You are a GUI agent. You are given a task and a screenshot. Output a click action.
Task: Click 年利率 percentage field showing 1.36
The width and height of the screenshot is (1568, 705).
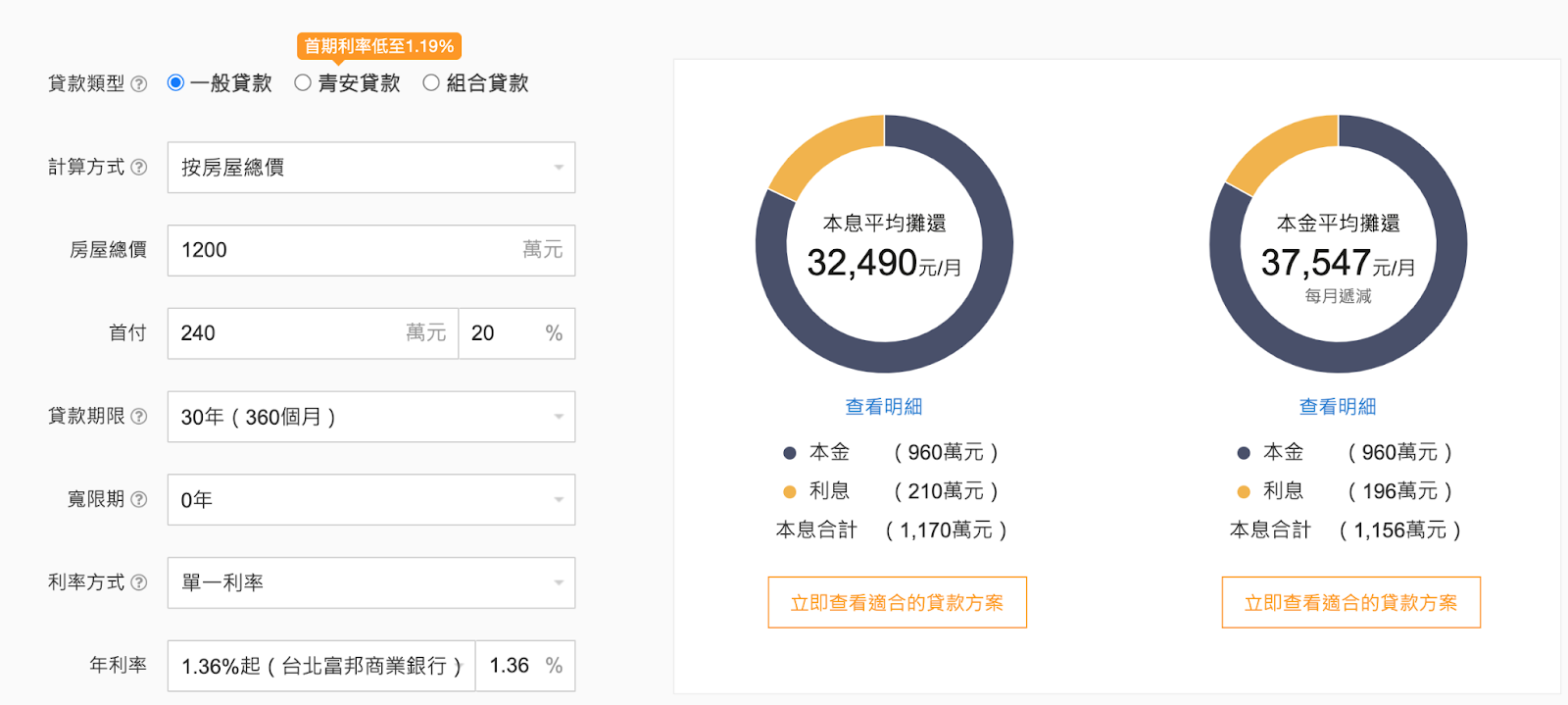click(525, 666)
